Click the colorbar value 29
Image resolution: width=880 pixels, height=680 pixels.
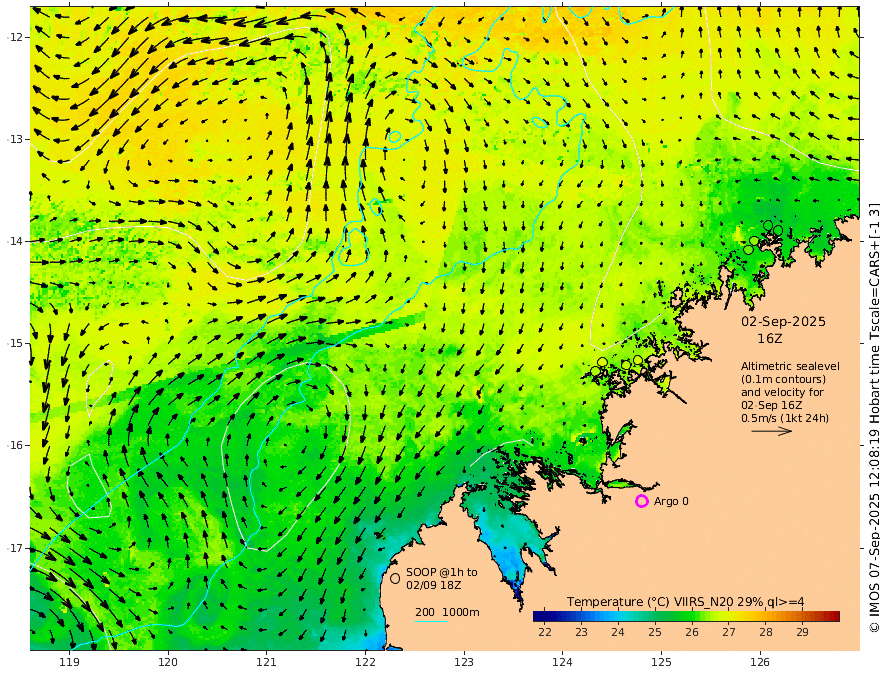803,632
